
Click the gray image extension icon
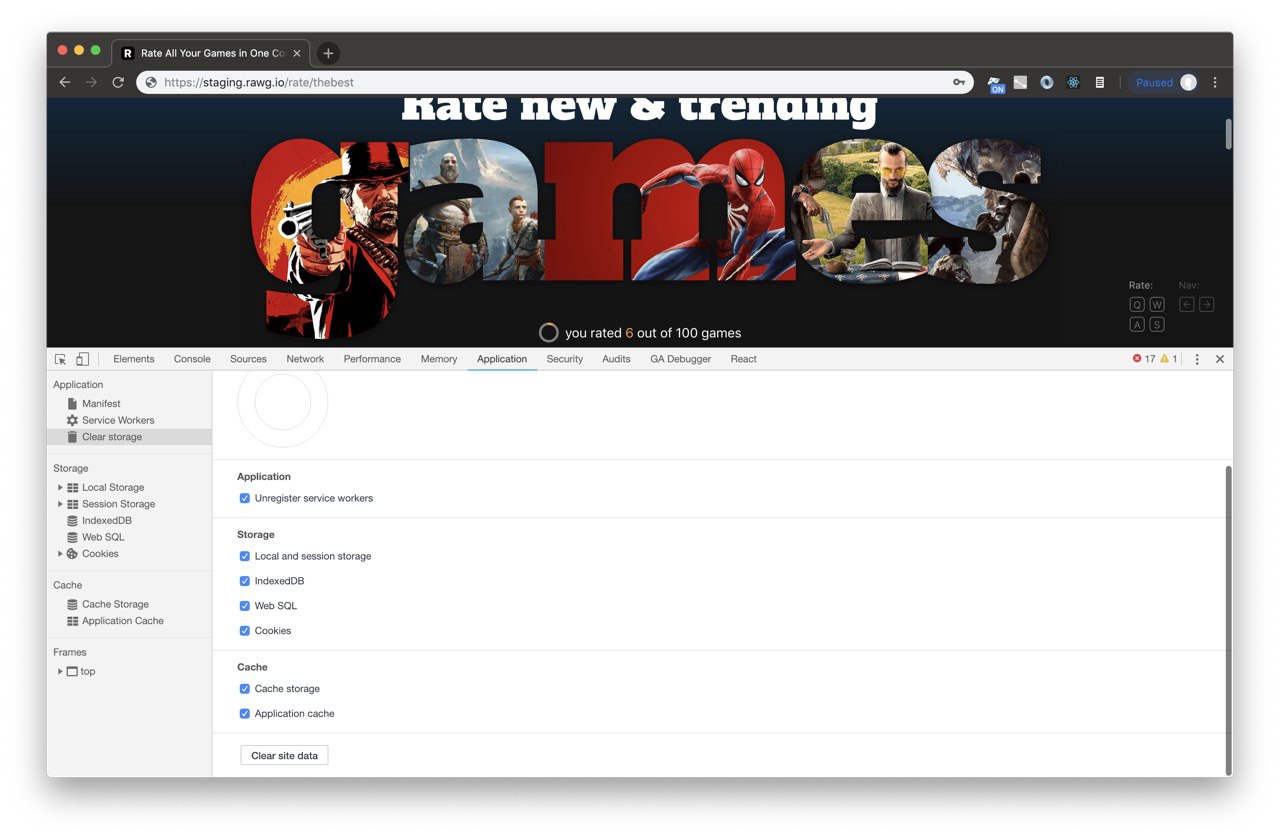point(1020,83)
